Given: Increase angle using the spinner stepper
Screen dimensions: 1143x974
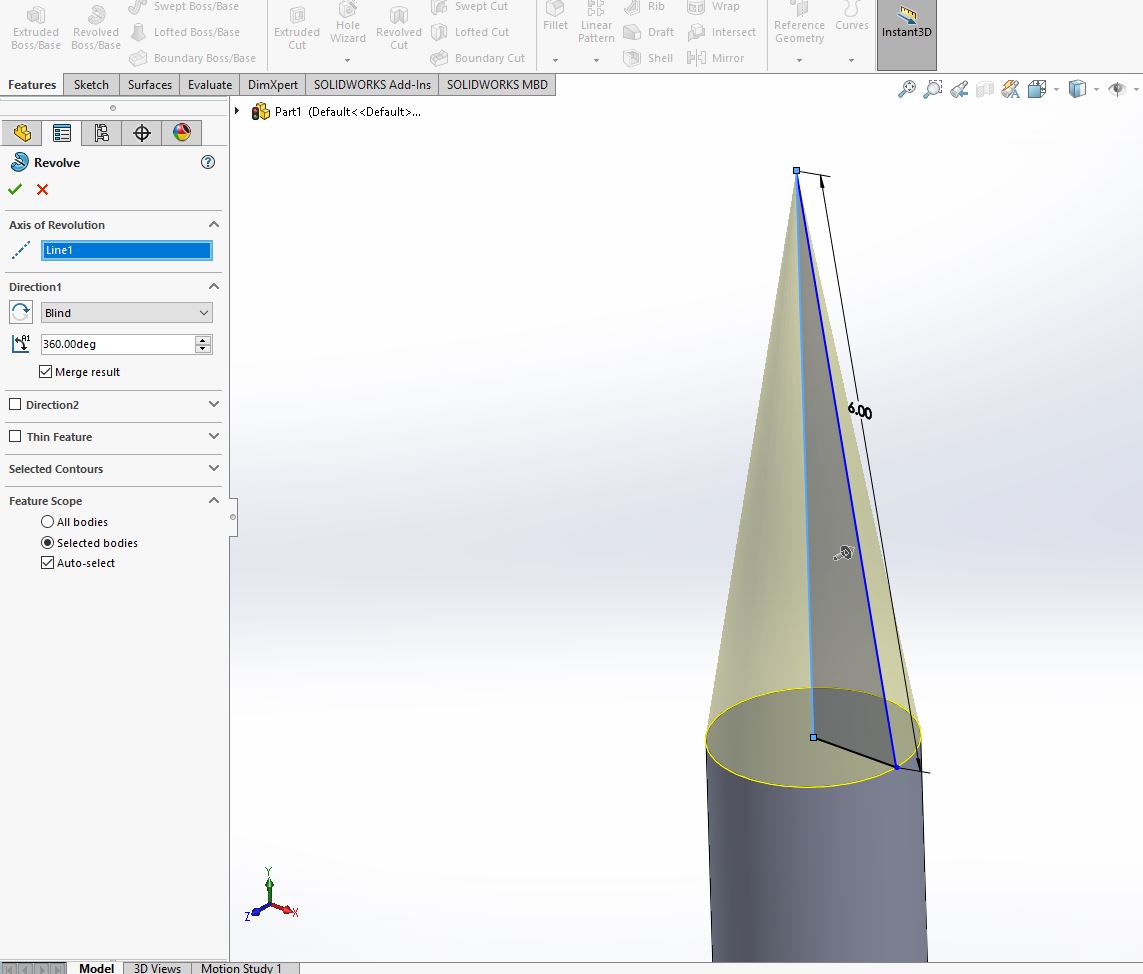Looking at the screenshot, I should pos(201,338).
